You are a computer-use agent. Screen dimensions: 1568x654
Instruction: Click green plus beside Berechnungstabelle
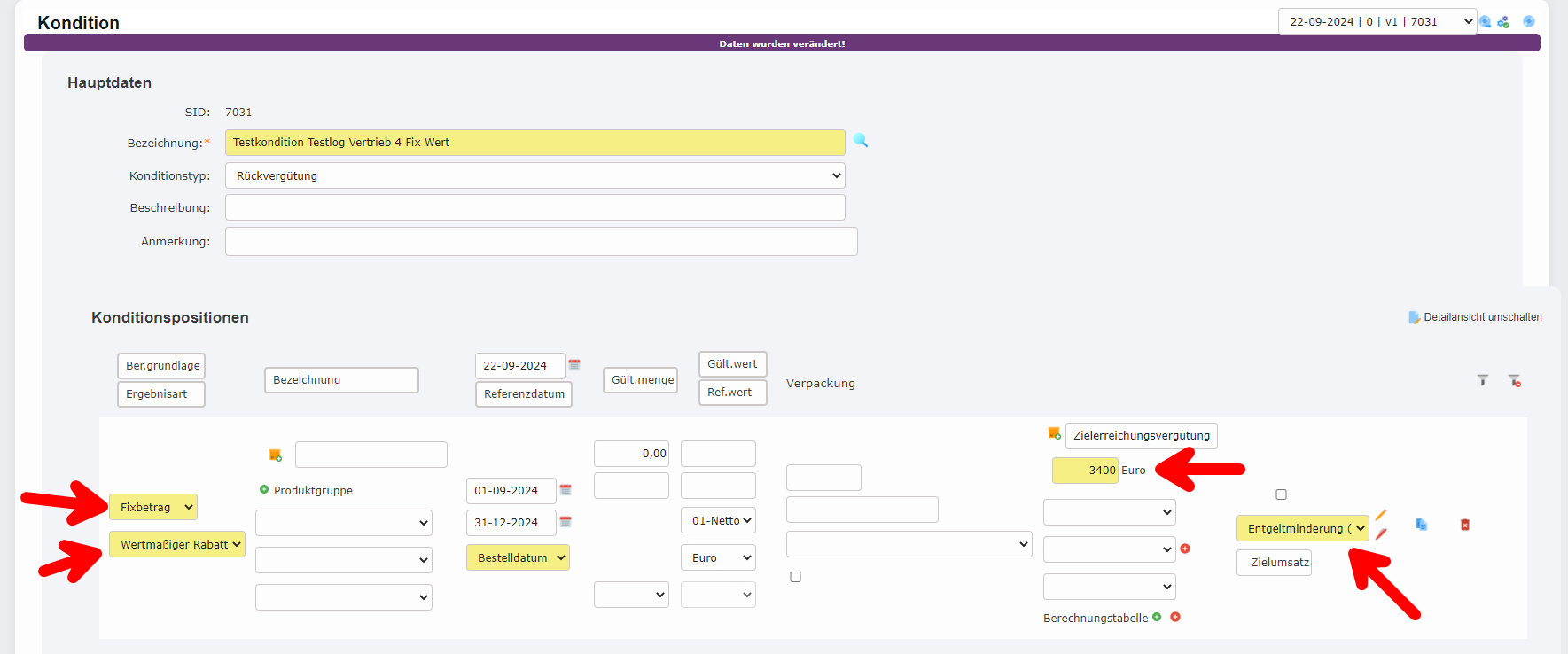point(1157,617)
